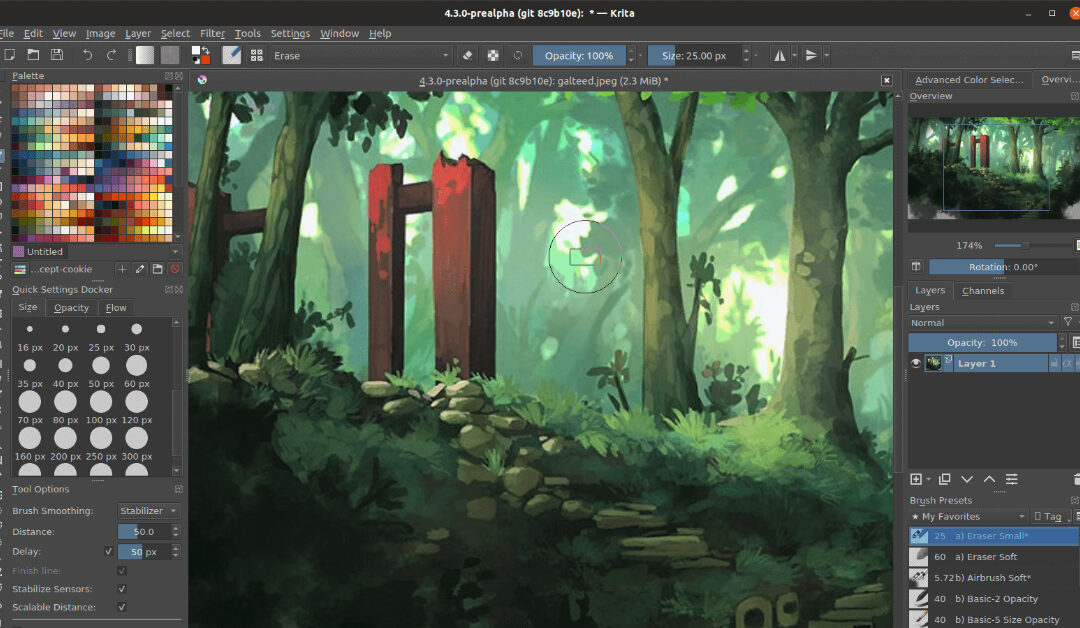Open the brush editor settings

point(231,55)
